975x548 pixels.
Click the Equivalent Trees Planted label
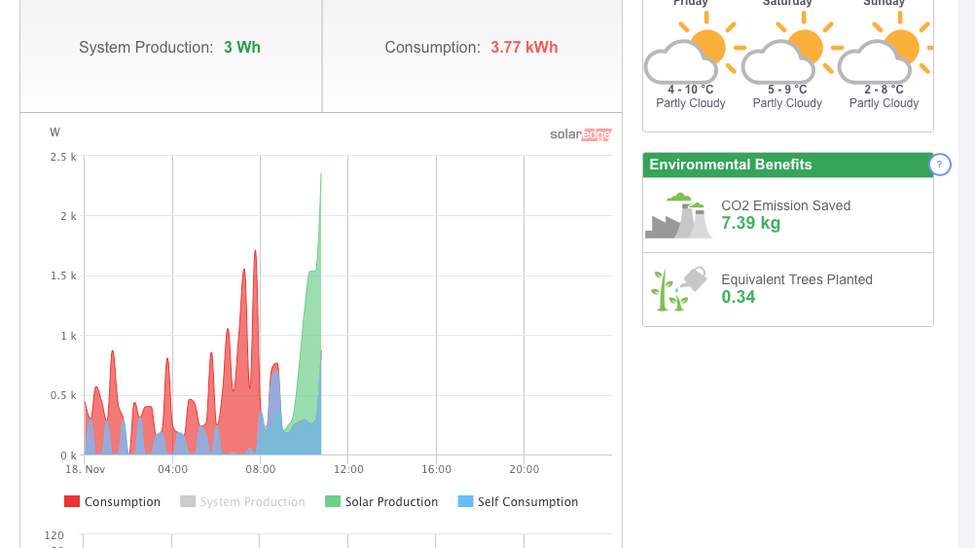797,280
